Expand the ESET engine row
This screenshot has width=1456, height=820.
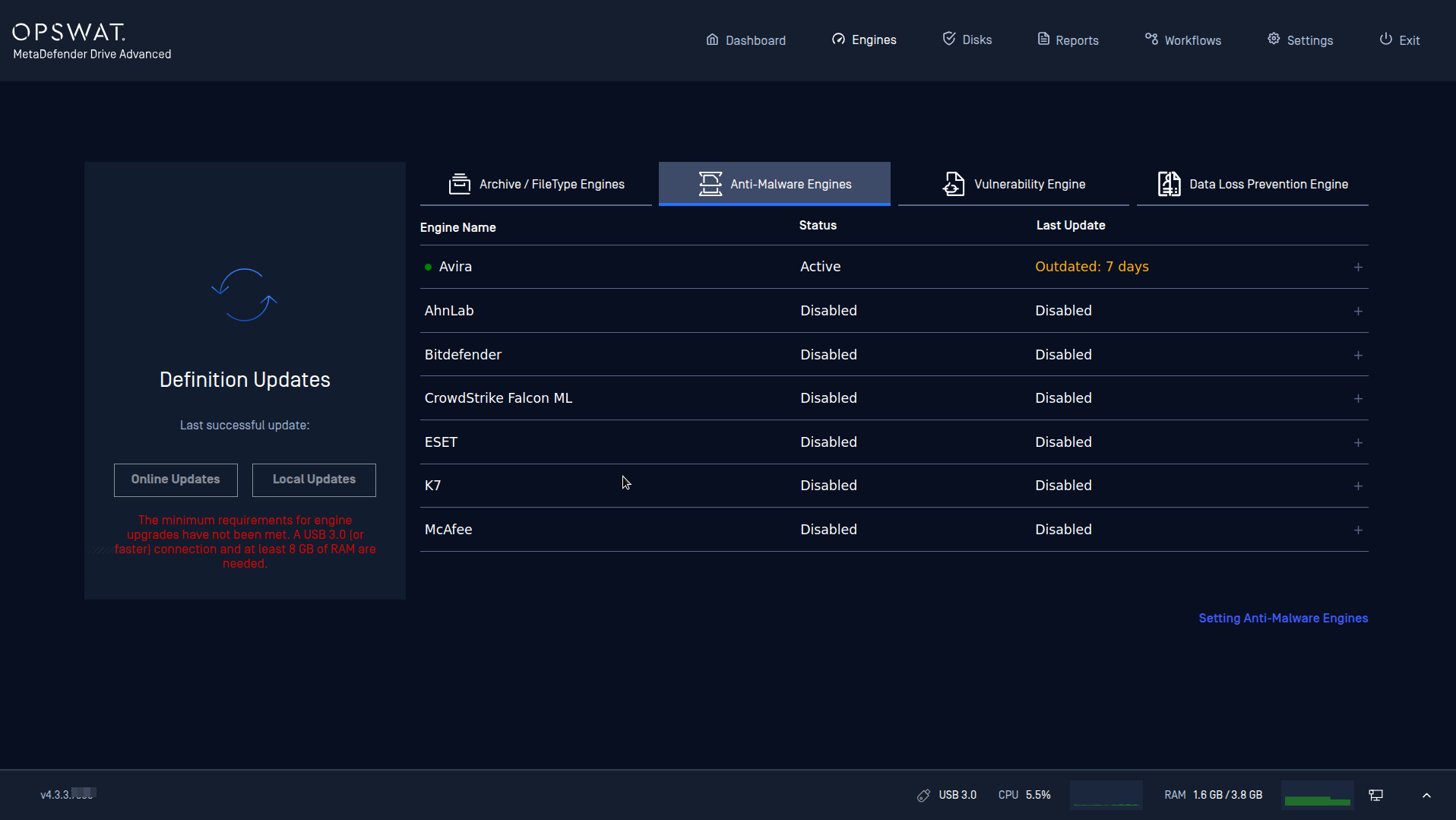tap(1358, 443)
